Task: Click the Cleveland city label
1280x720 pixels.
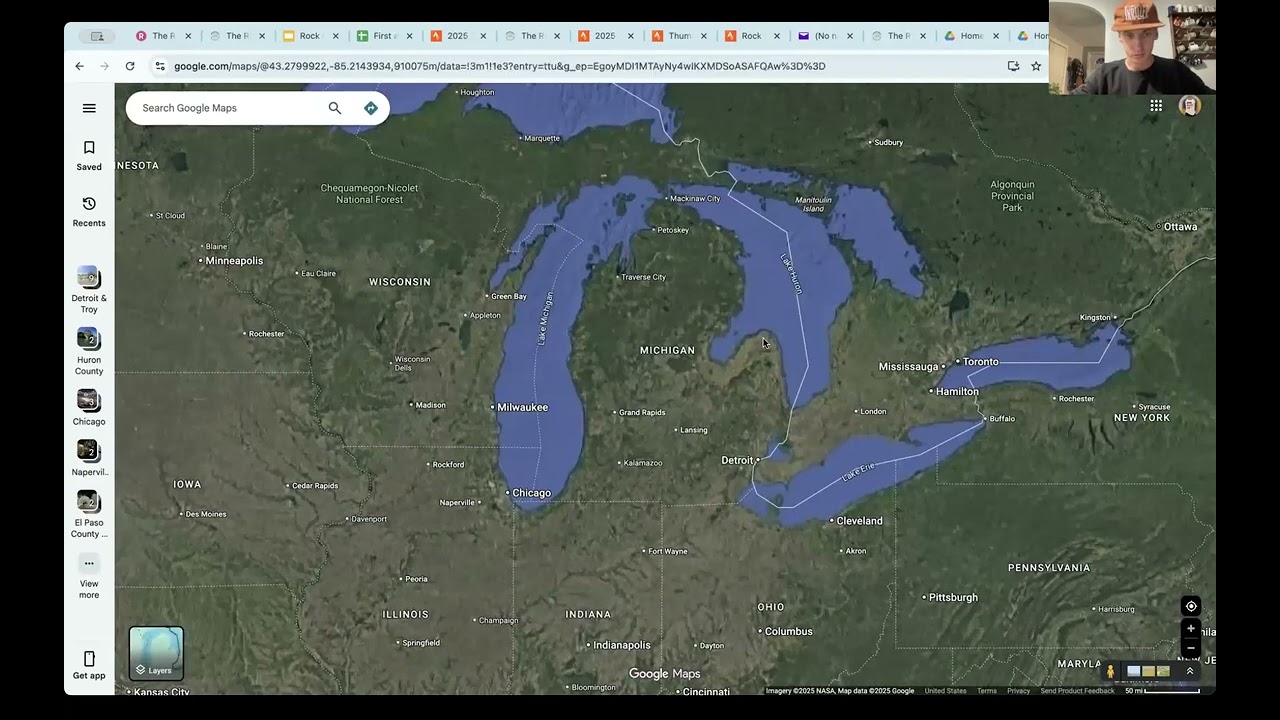Action: (859, 521)
